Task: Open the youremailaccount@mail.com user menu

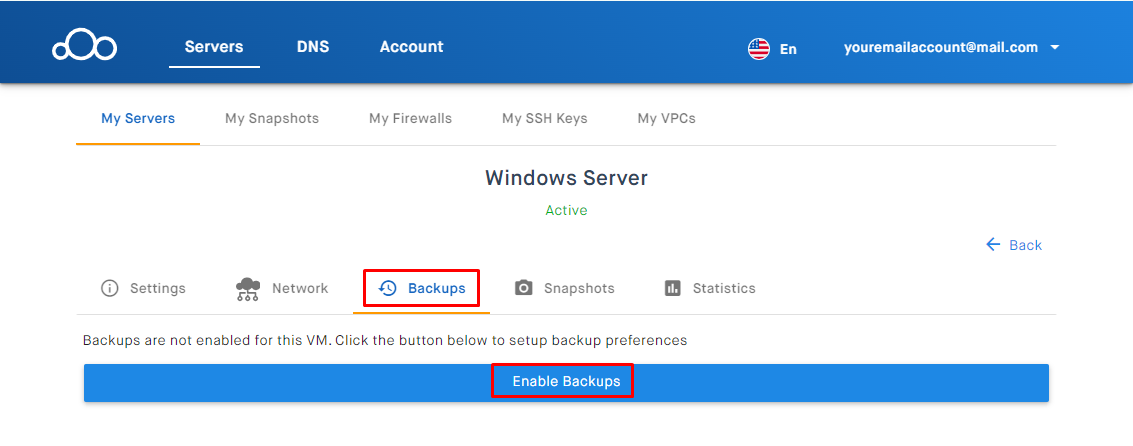Action: click(x=940, y=47)
